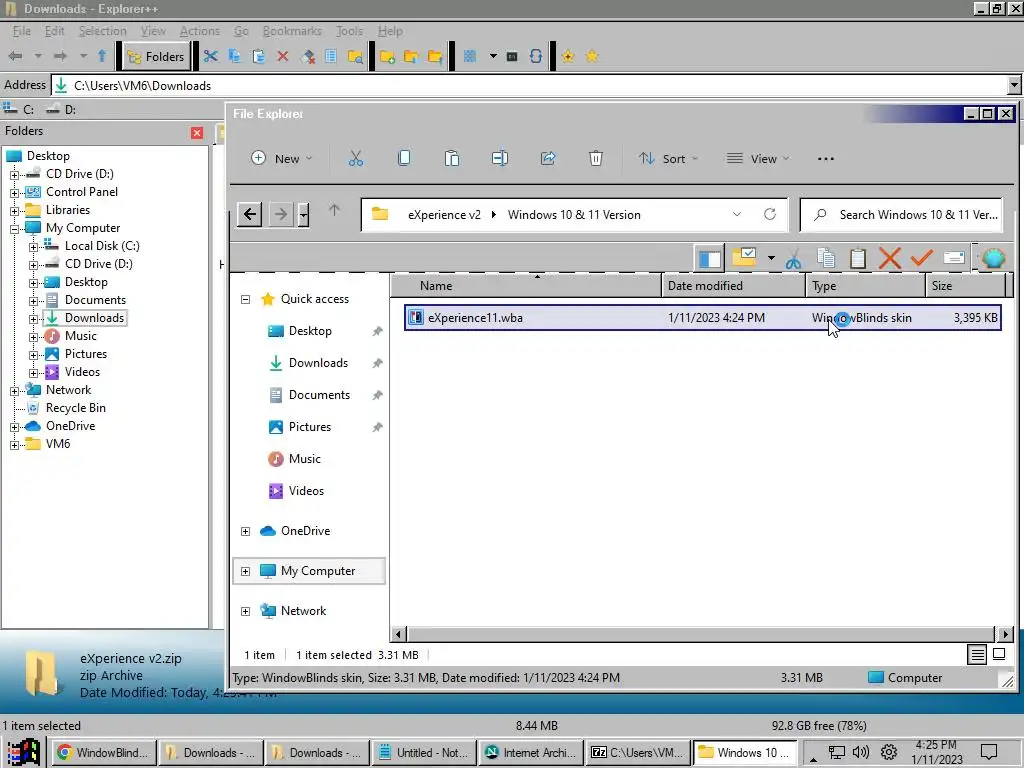The height and width of the screenshot is (768, 1024).
Task: Click the Search Windows 10 & 11 Version field
Action: click(x=901, y=214)
